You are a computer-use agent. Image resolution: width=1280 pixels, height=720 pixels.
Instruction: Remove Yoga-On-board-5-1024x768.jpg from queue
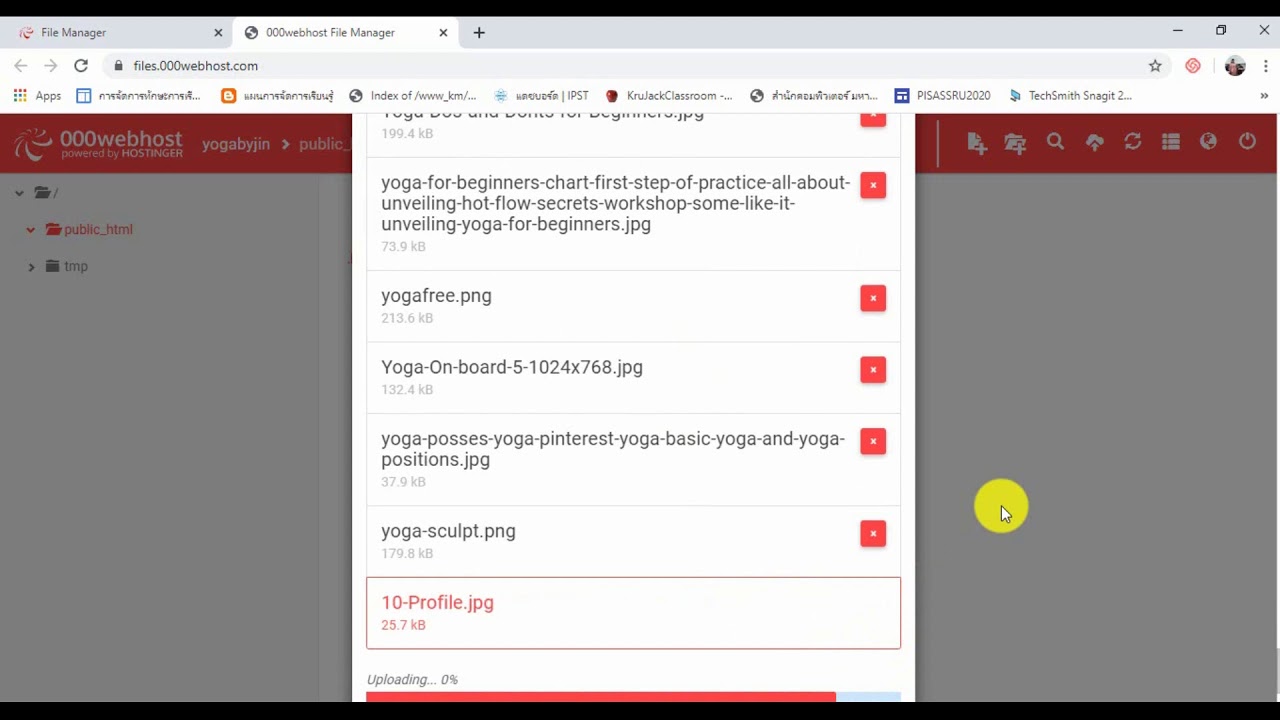(x=873, y=369)
